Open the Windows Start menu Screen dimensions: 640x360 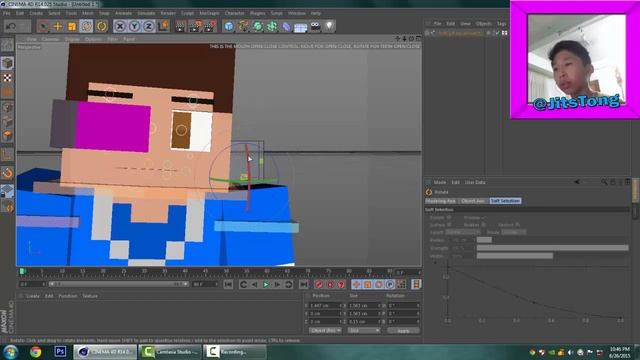[11, 352]
